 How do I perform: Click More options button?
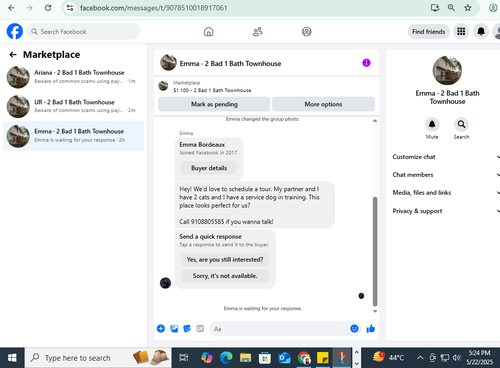tap(323, 104)
